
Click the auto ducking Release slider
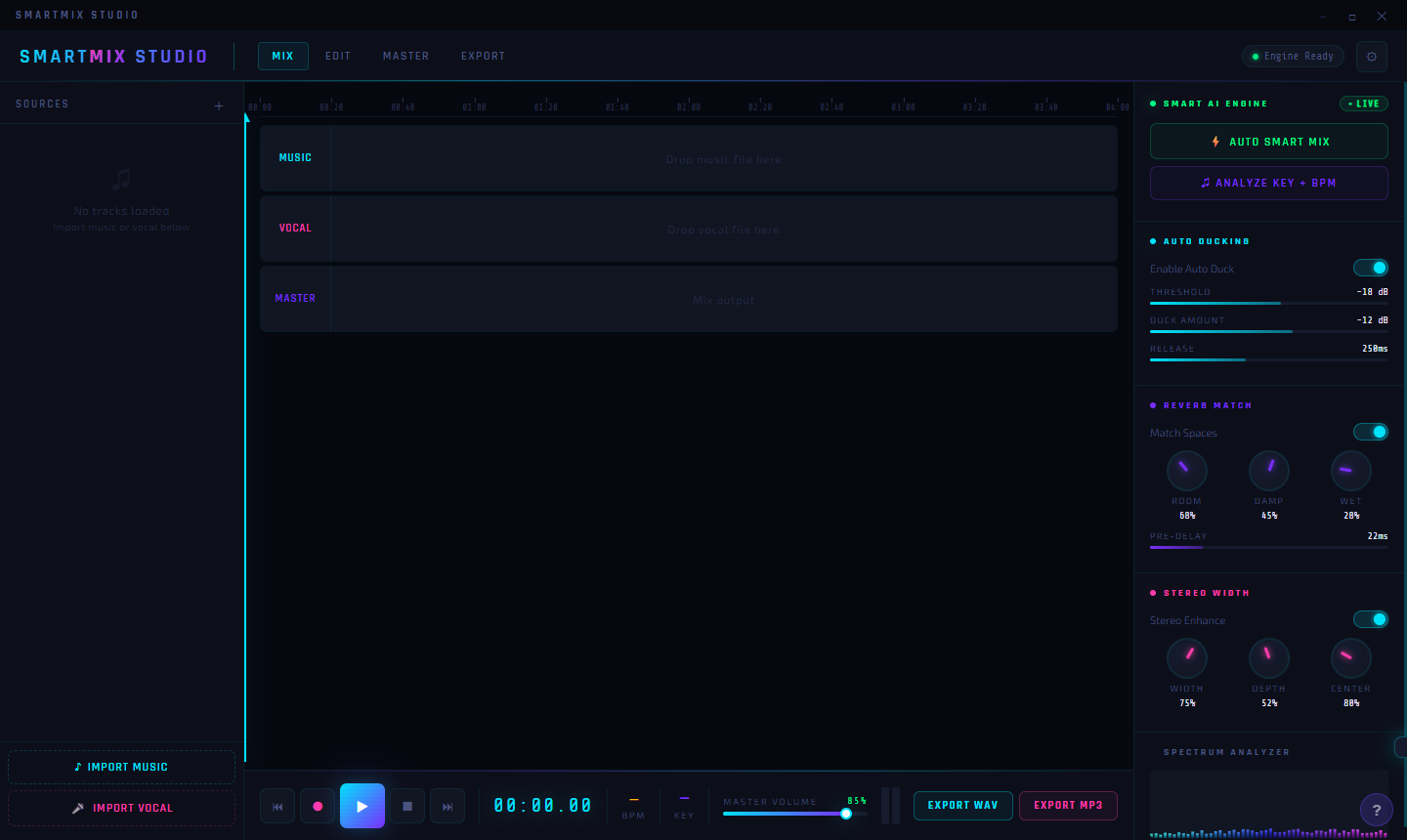point(1269,360)
